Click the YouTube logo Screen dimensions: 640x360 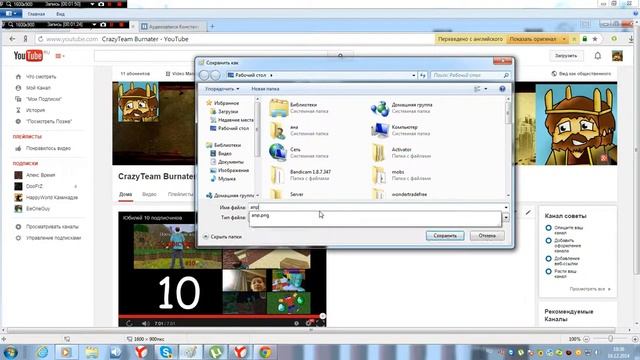point(28,56)
